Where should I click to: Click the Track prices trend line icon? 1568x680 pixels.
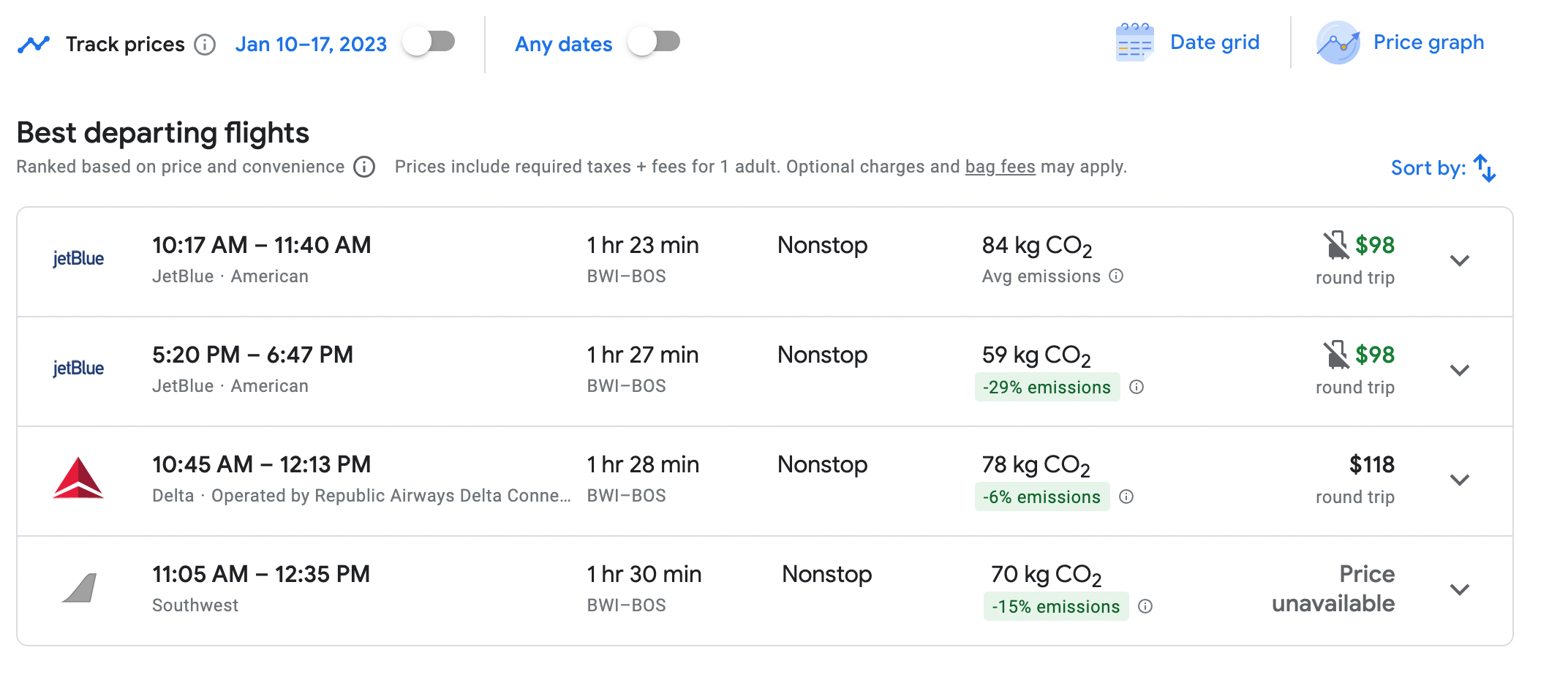[x=34, y=44]
